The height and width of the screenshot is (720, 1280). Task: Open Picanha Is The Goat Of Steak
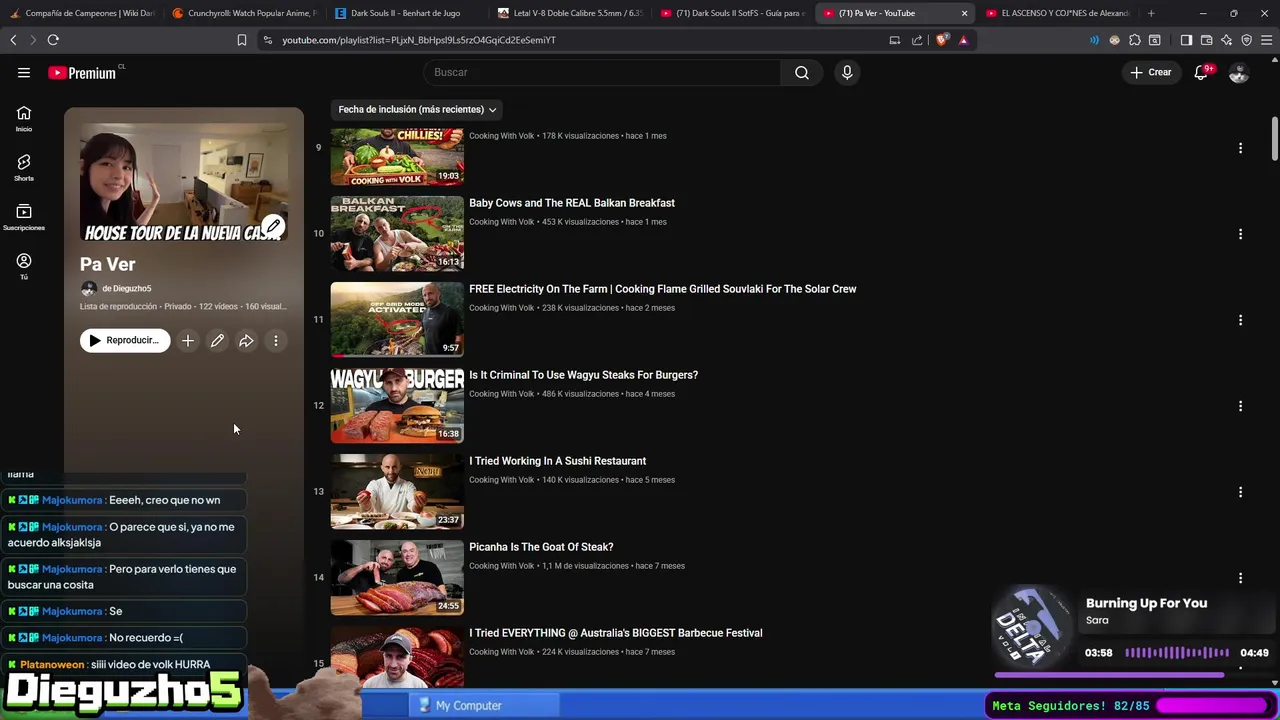(541, 547)
